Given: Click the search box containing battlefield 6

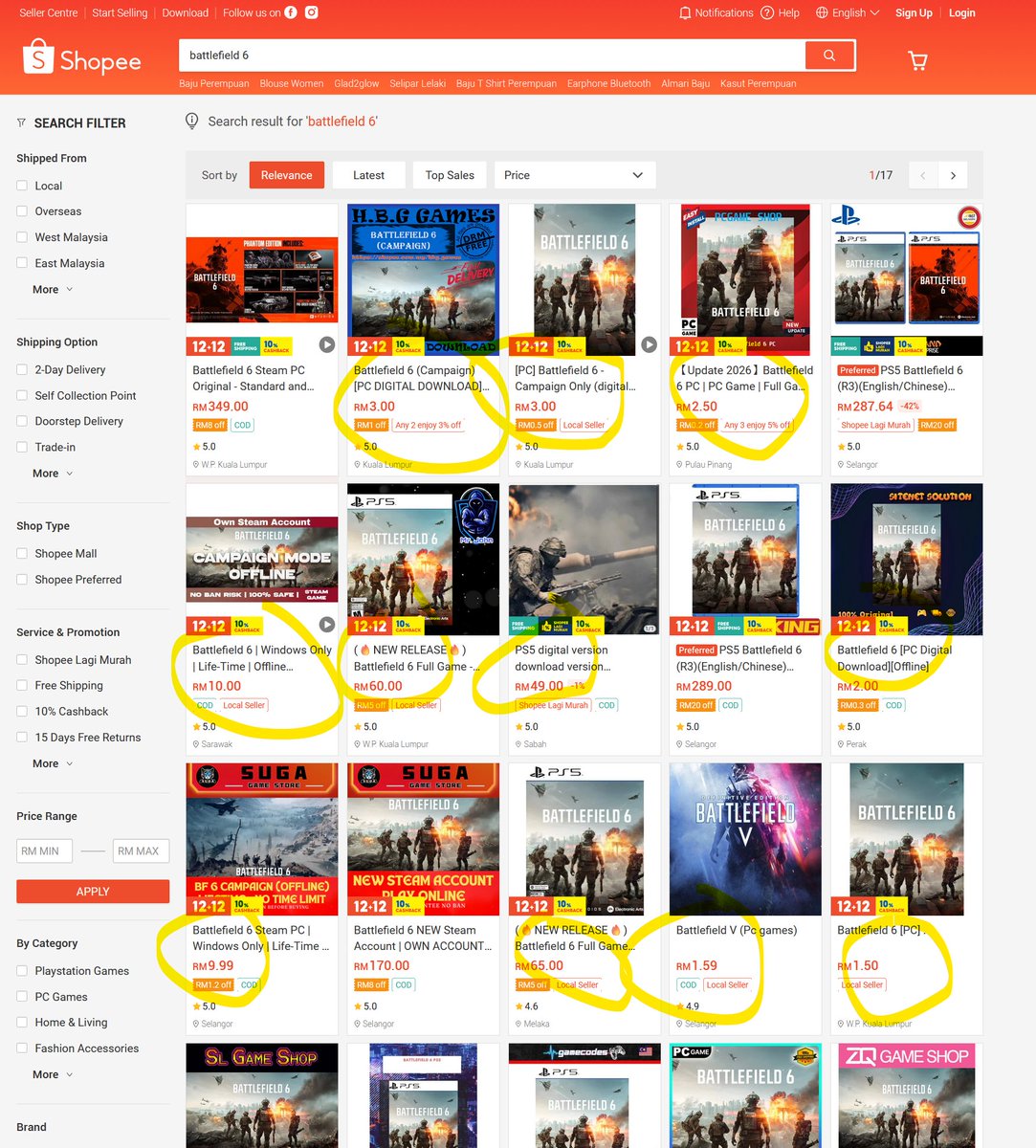Looking at the screenshot, I should click(492, 55).
